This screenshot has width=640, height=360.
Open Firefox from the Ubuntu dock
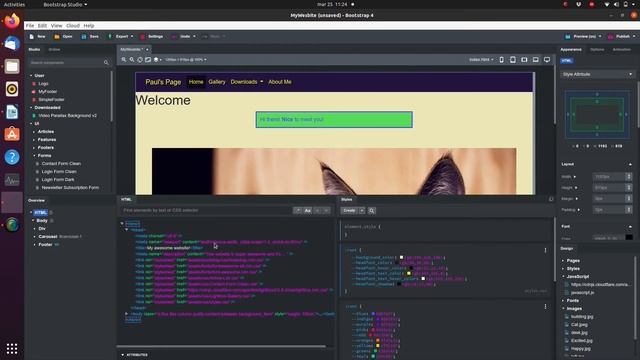12,21
